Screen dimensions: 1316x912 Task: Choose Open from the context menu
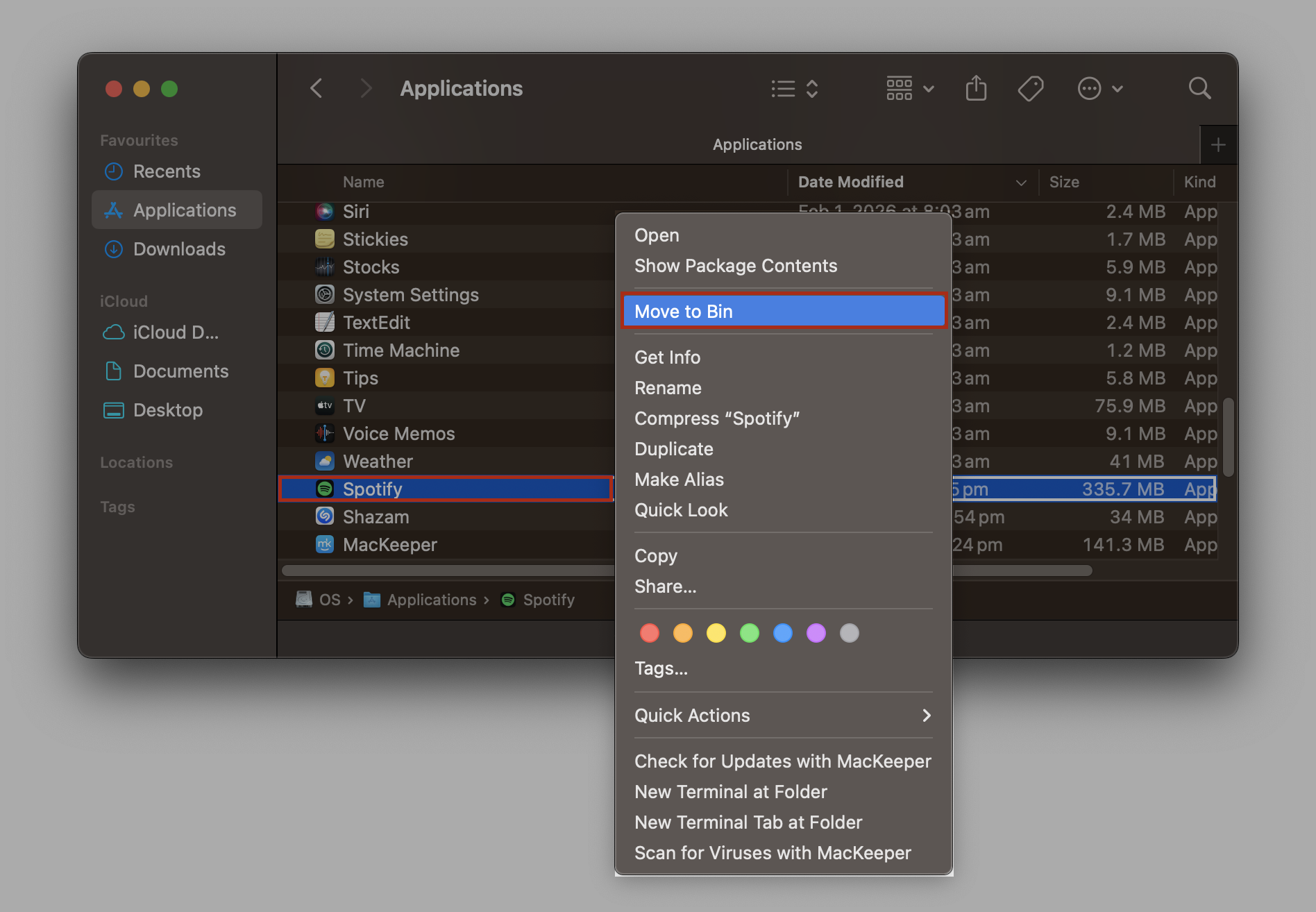pyautogui.click(x=784, y=235)
